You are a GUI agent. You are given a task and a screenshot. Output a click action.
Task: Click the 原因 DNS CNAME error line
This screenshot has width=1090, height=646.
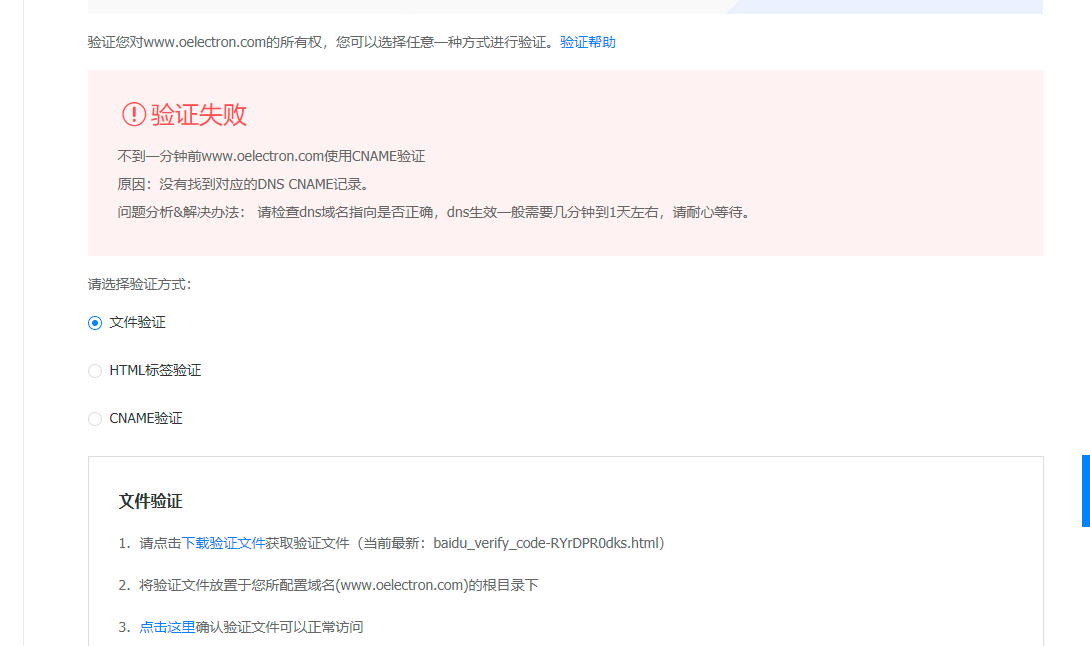tap(244, 184)
